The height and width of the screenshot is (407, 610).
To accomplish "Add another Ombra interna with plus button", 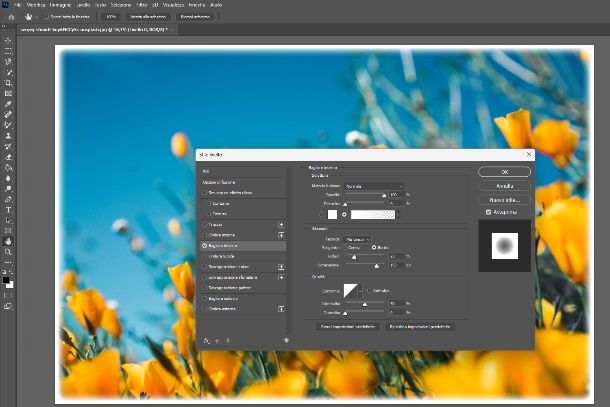I will click(x=281, y=235).
